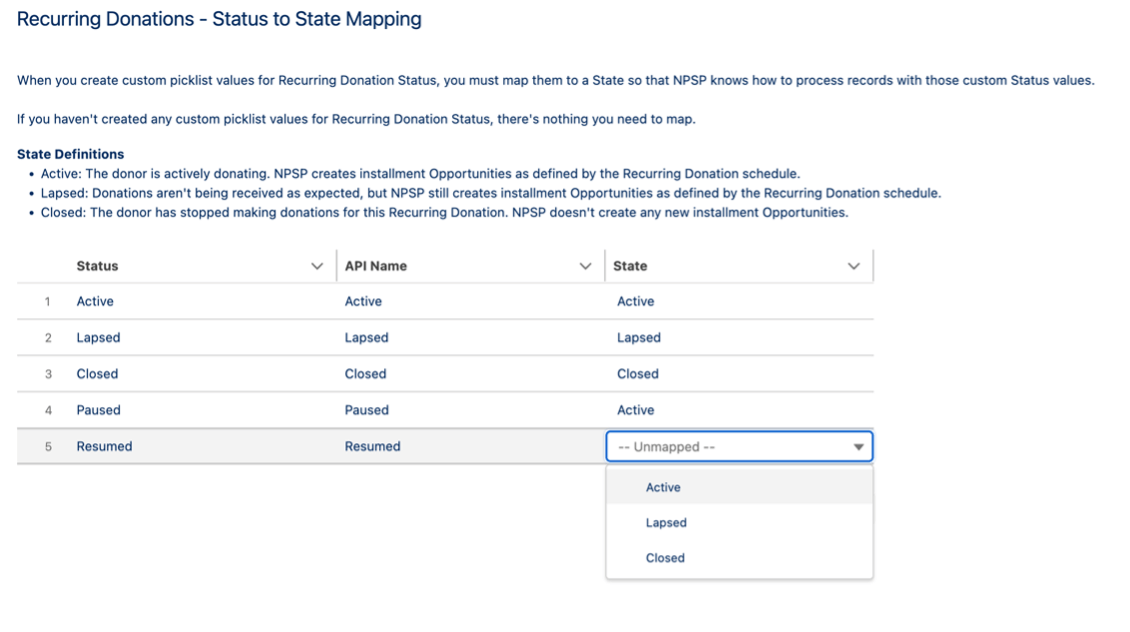Sort by the API Name column header
This screenshot has height=632, width=1130.
[x=375, y=266]
